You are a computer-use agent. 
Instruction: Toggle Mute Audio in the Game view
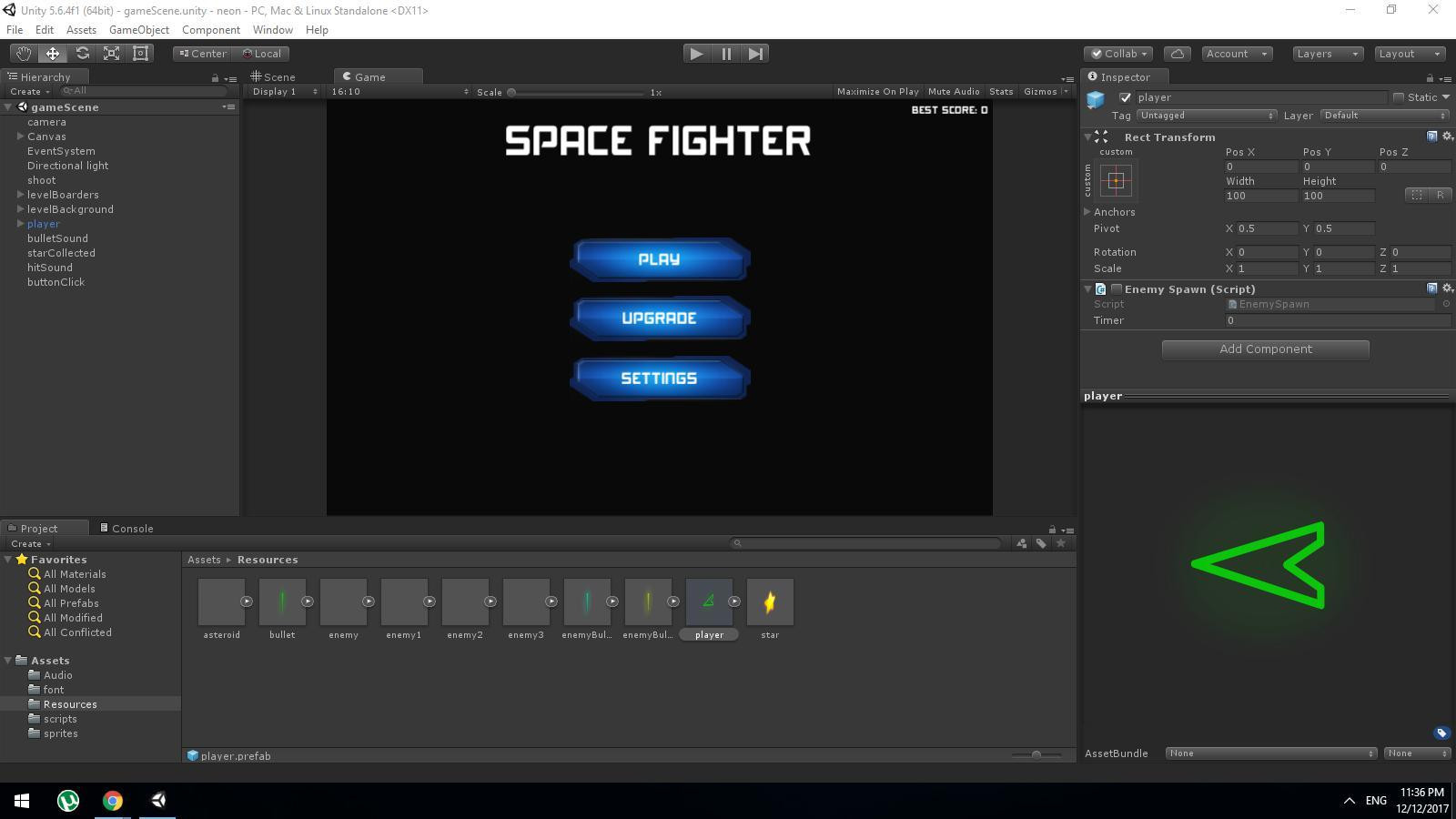pos(953,91)
